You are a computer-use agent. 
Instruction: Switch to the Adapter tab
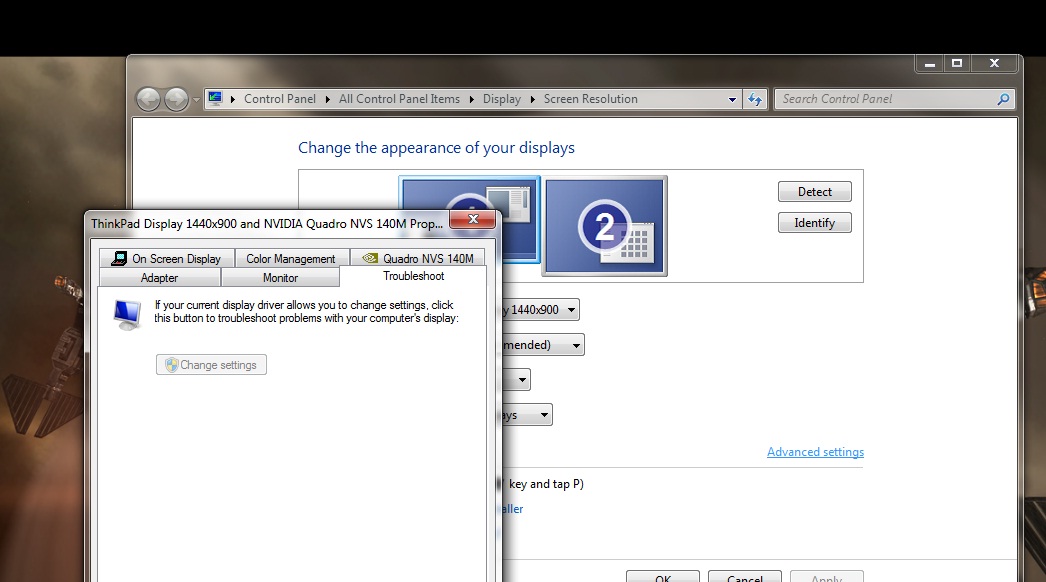point(159,278)
